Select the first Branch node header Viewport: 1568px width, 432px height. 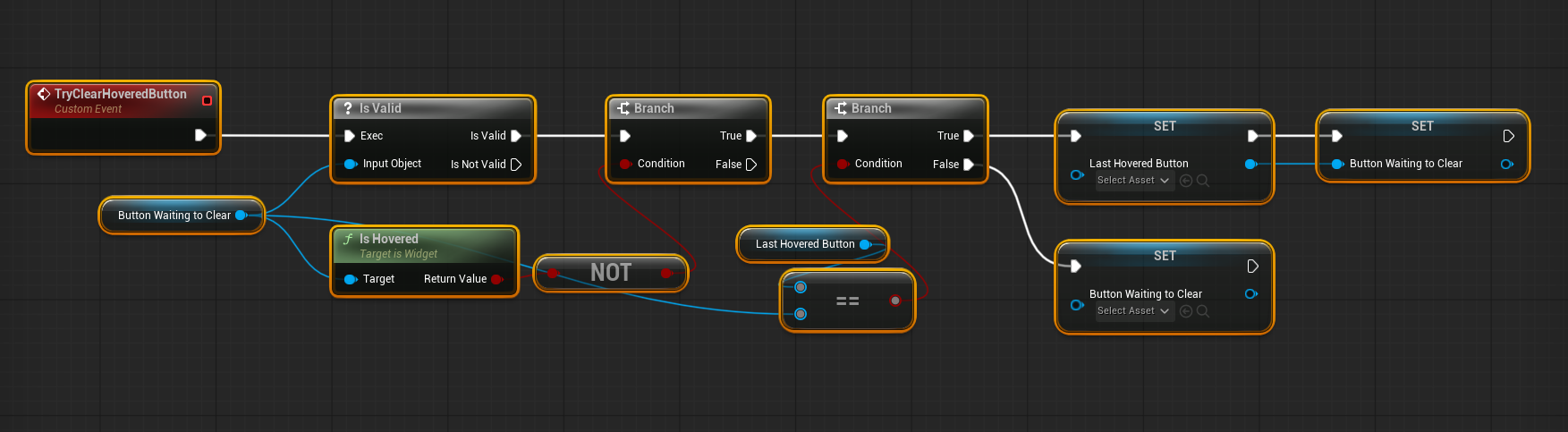click(688, 108)
